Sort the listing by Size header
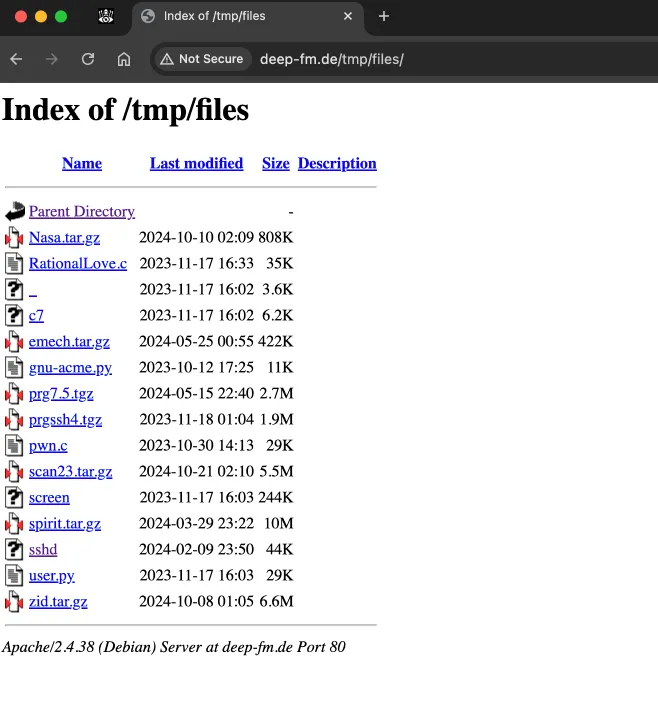This screenshot has height=711, width=658. (275, 164)
